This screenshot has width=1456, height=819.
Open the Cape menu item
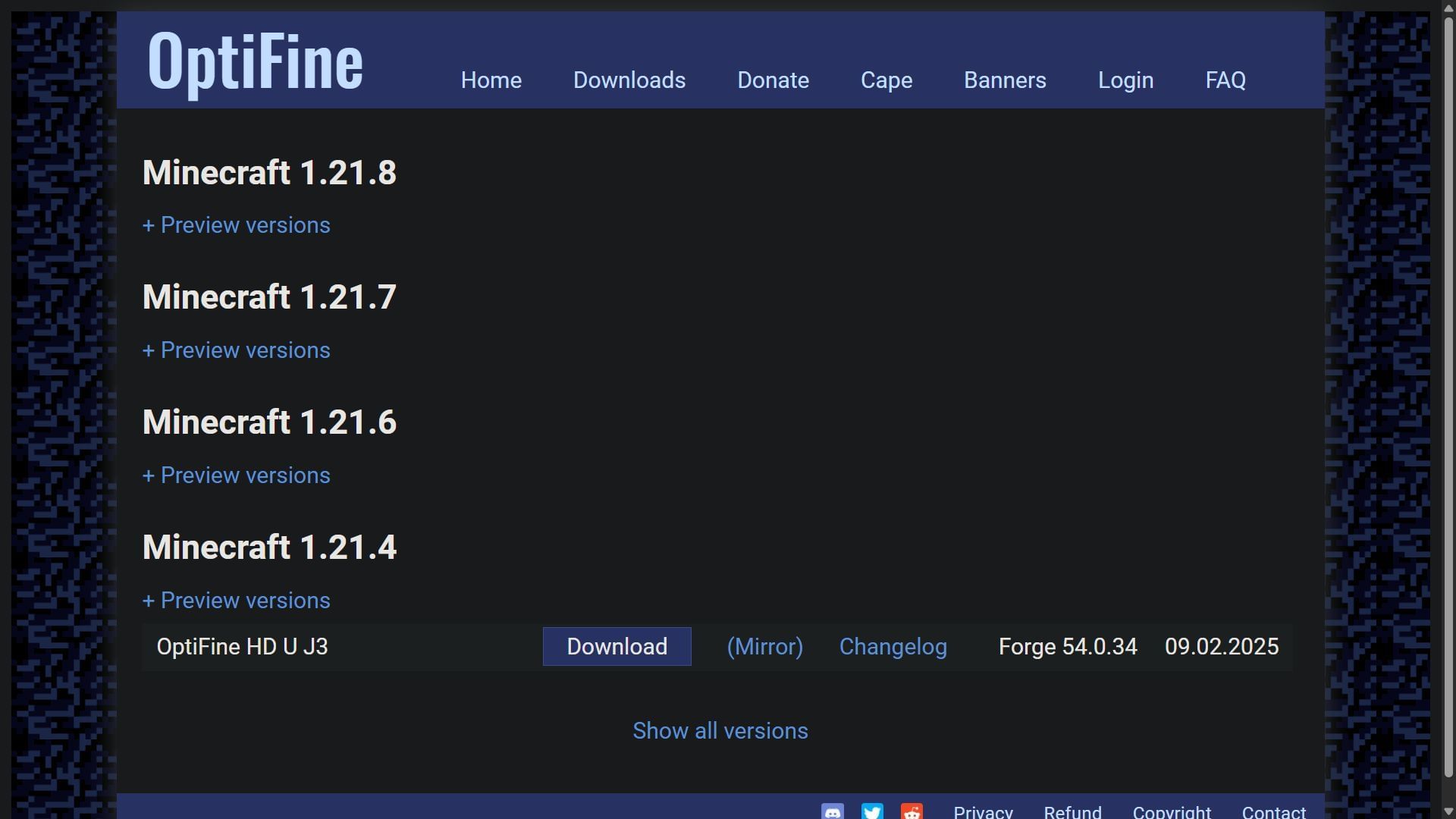(886, 80)
